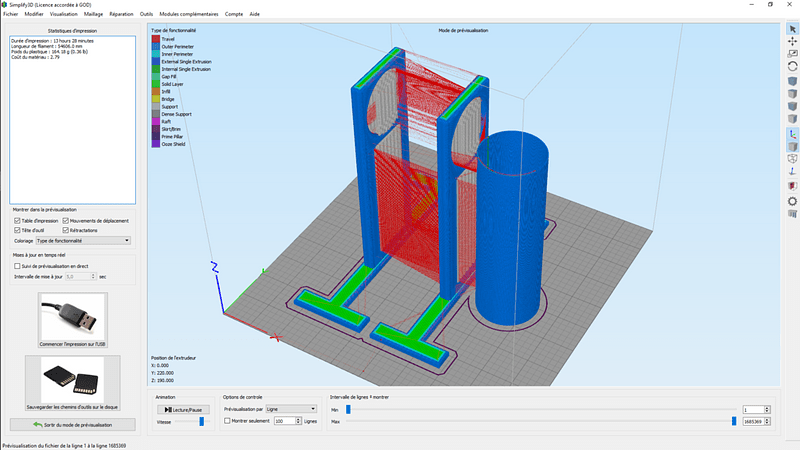Open the Aide menu
This screenshot has width=800, height=450.
click(255, 14)
